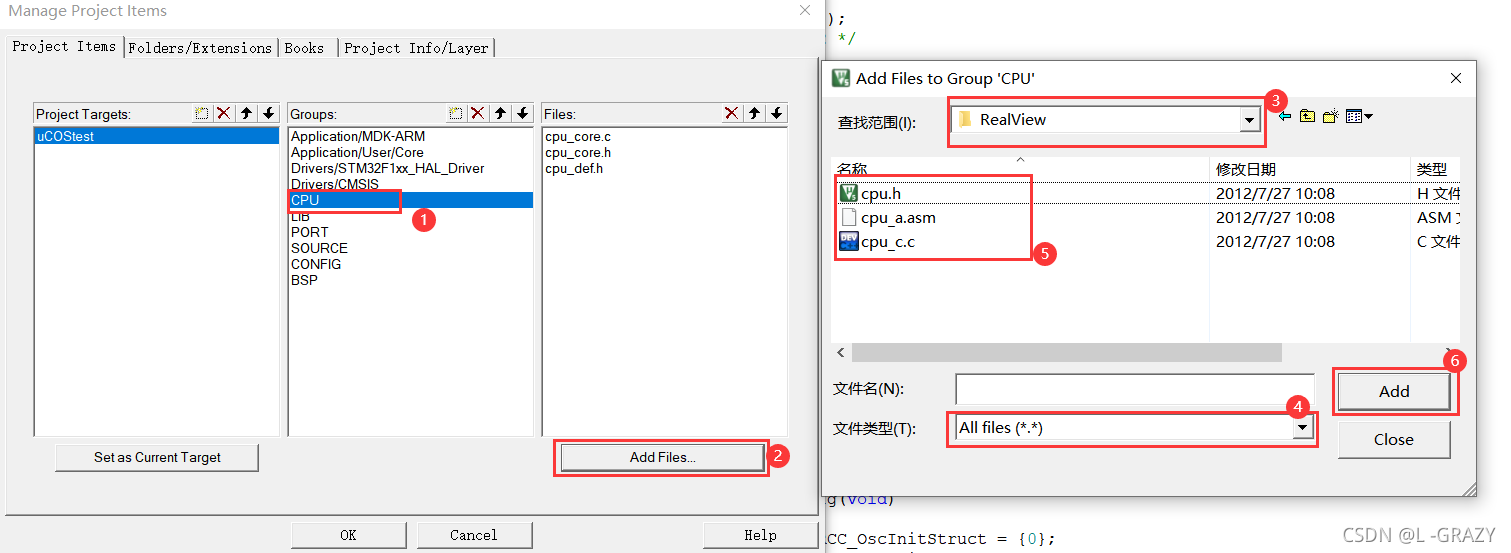Click the Add Files... button
The width and height of the screenshot is (1511, 553).
point(662,457)
